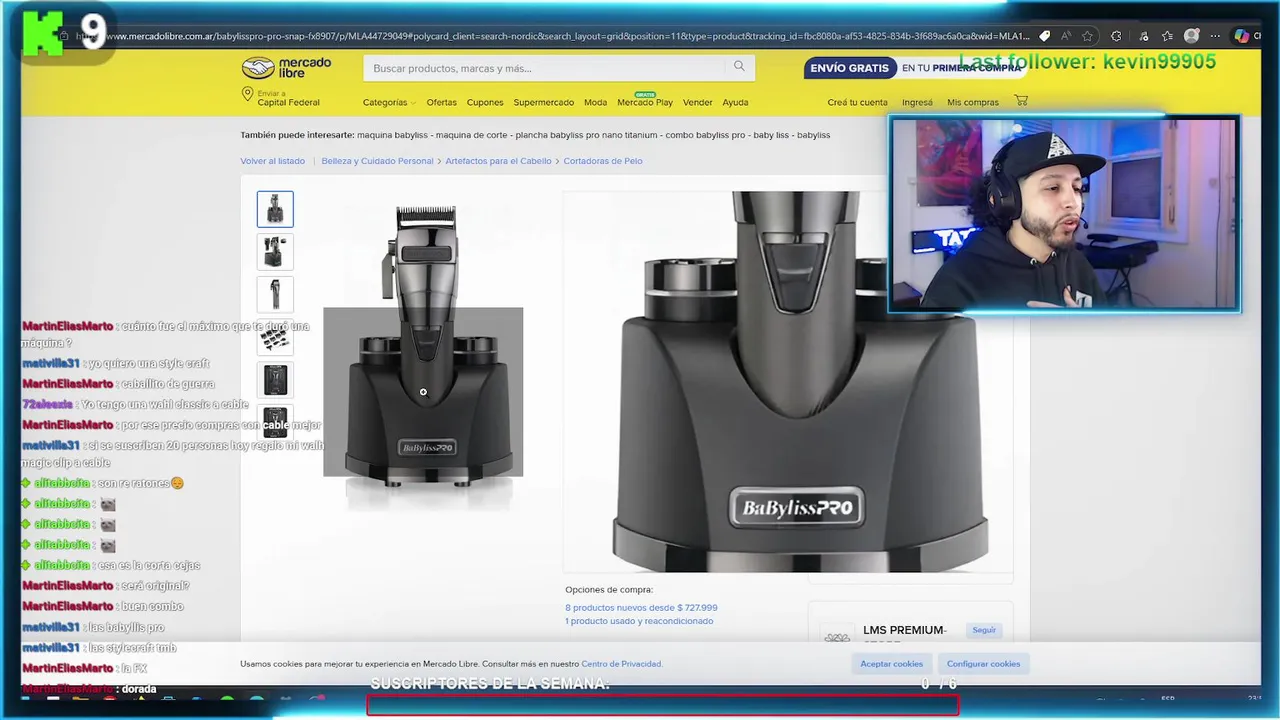Screen dimensions: 1280x720
Task: Click the Vender menu item
Action: (697, 102)
